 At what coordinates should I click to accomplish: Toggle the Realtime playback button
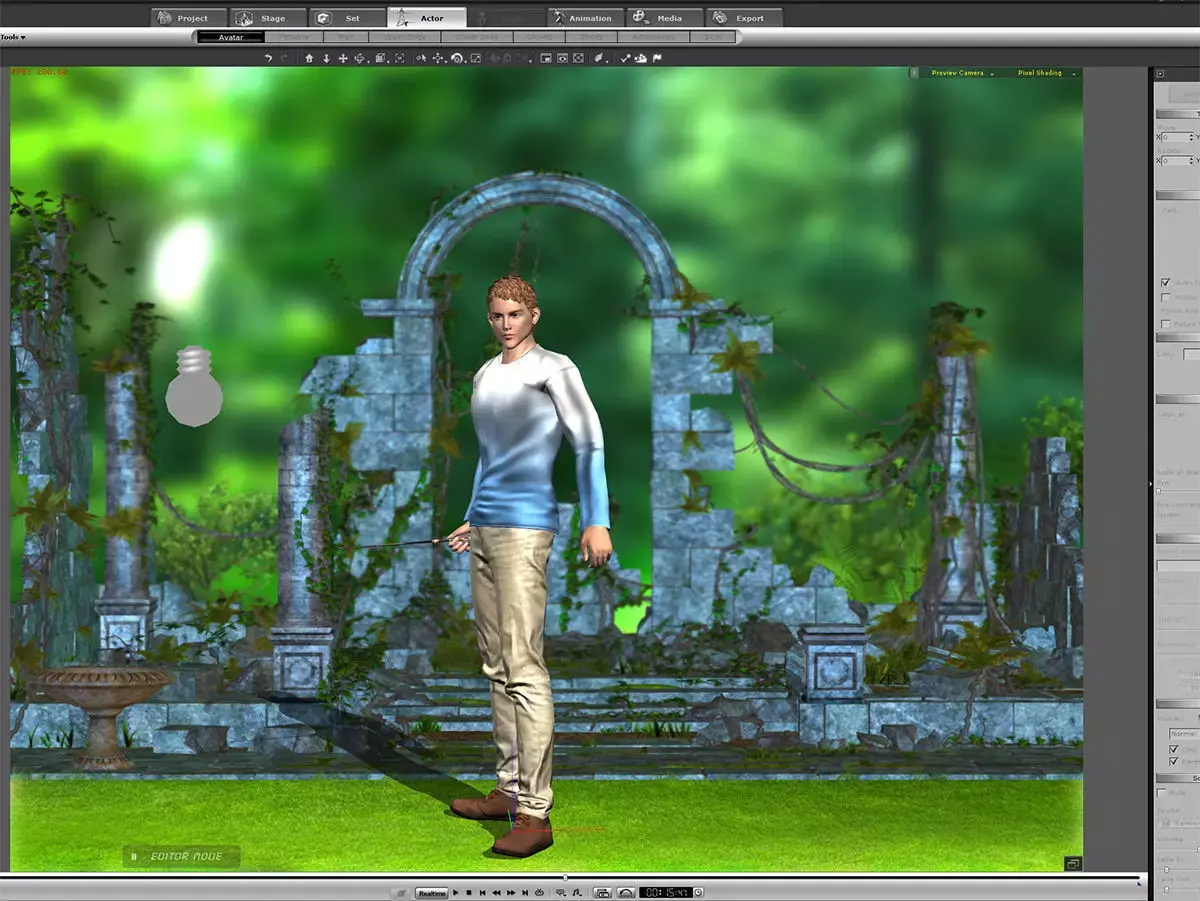pos(432,893)
